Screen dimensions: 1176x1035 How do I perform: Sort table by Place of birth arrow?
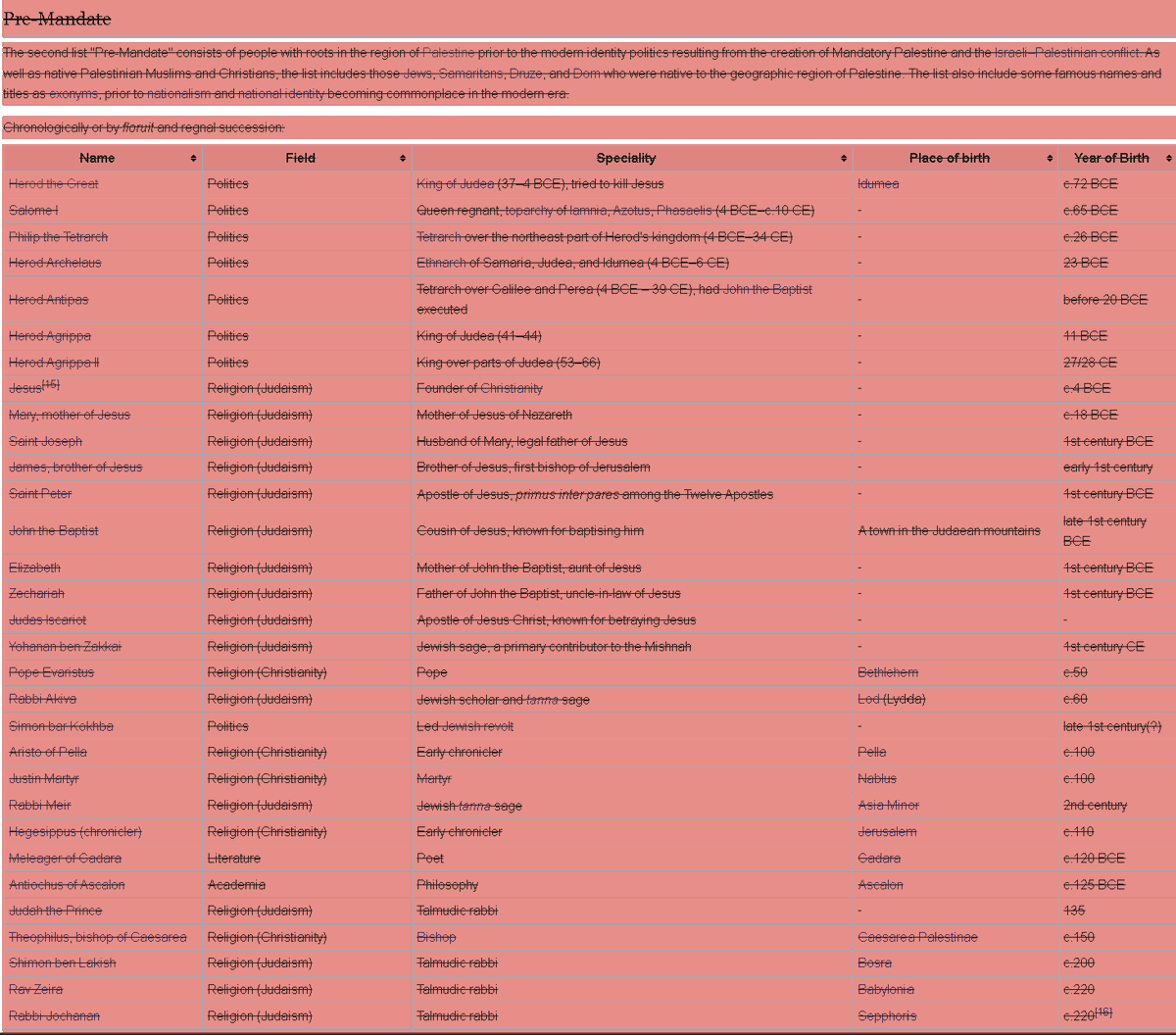[x=1050, y=158]
